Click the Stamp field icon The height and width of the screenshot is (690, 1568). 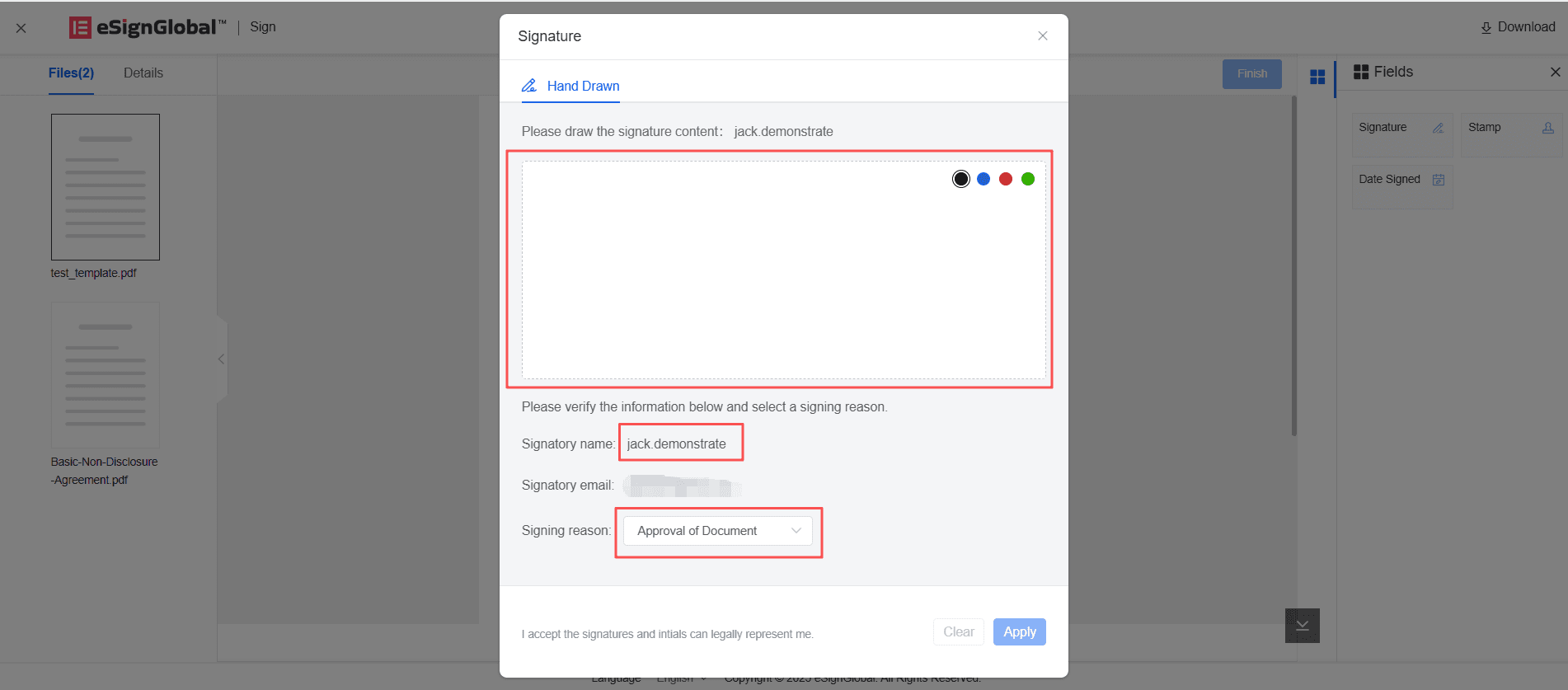point(1547,128)
